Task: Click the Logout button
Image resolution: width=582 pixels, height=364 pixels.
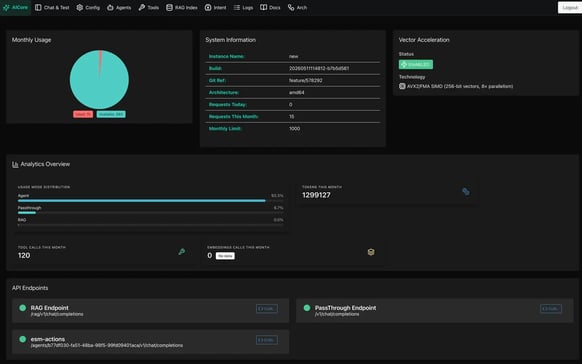Action: point(570,7)
